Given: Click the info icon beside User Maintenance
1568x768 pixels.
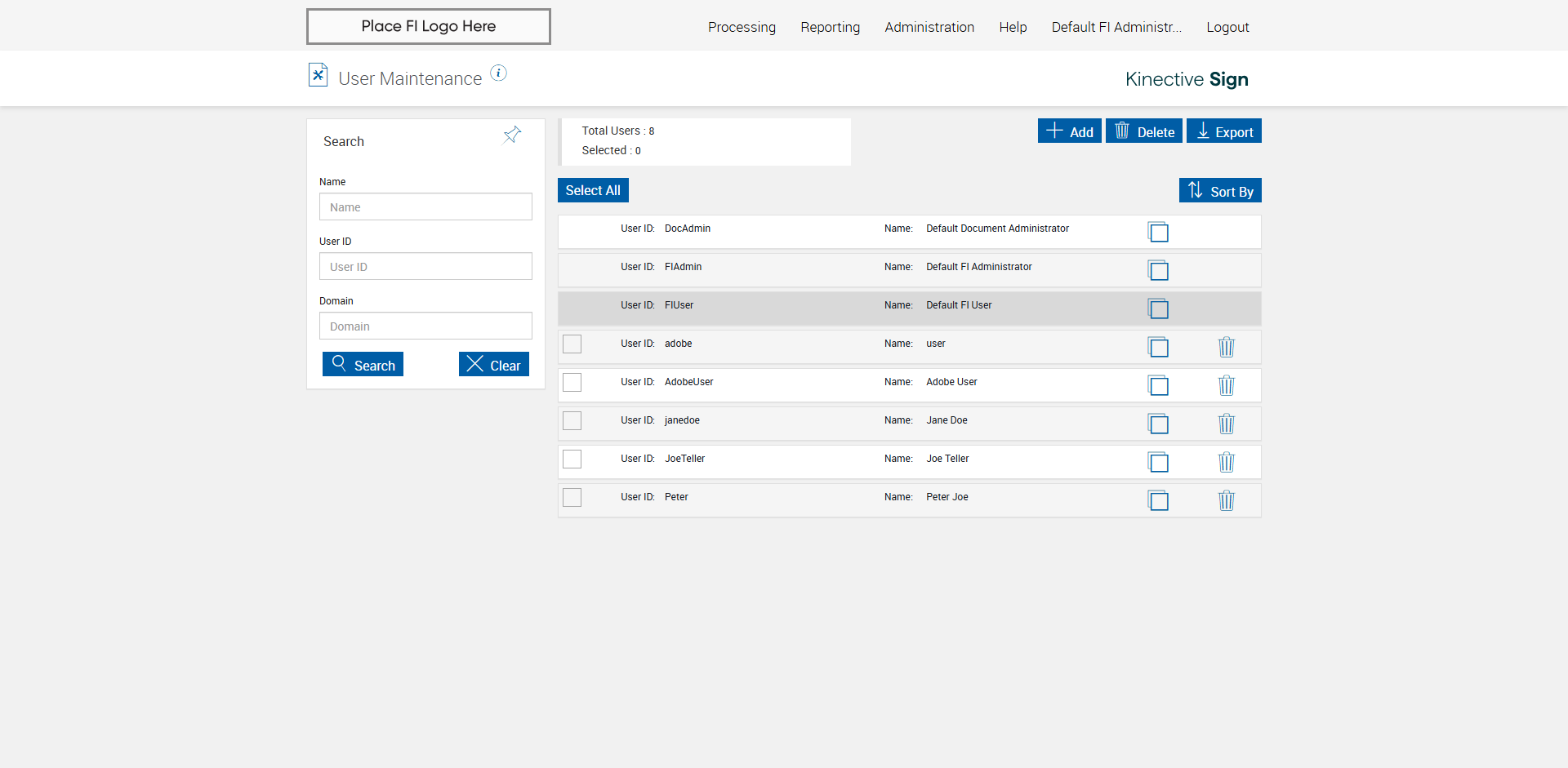Looking at the screenshot, I should (x=498, y=73).
